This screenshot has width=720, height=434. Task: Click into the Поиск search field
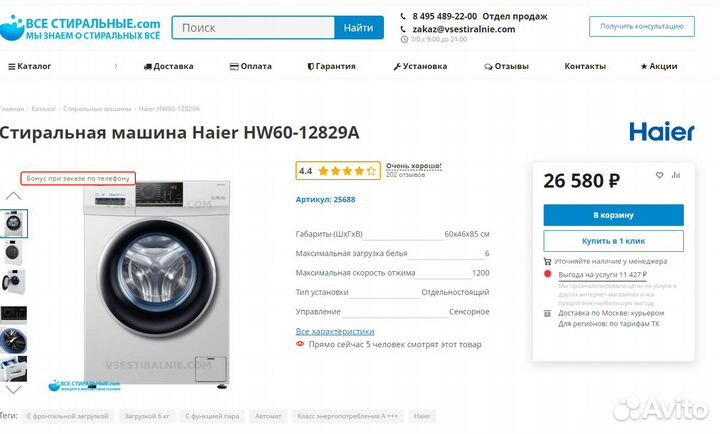tap(252, 28)
